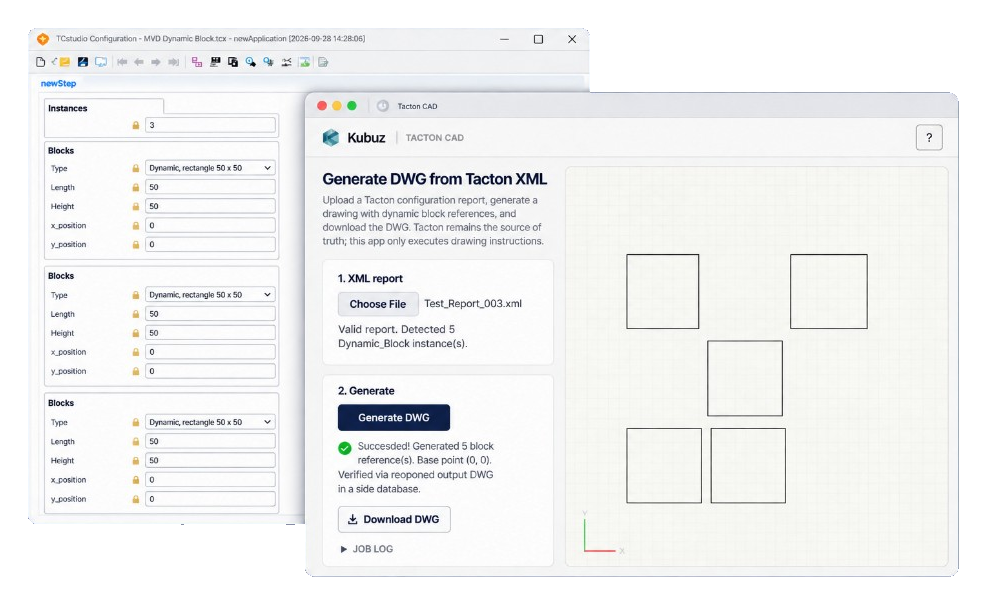Click the Height field in third Blocks group
The height and width of the screenshot is (605, 987).
click(210, 460)
